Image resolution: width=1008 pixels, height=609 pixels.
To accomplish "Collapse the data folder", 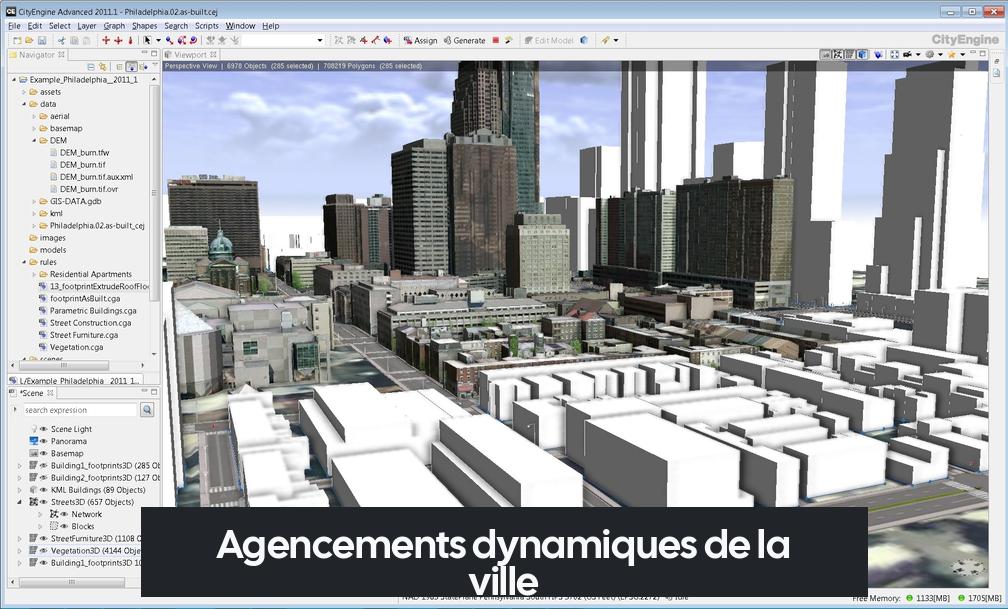I will (x=24, y=104).
